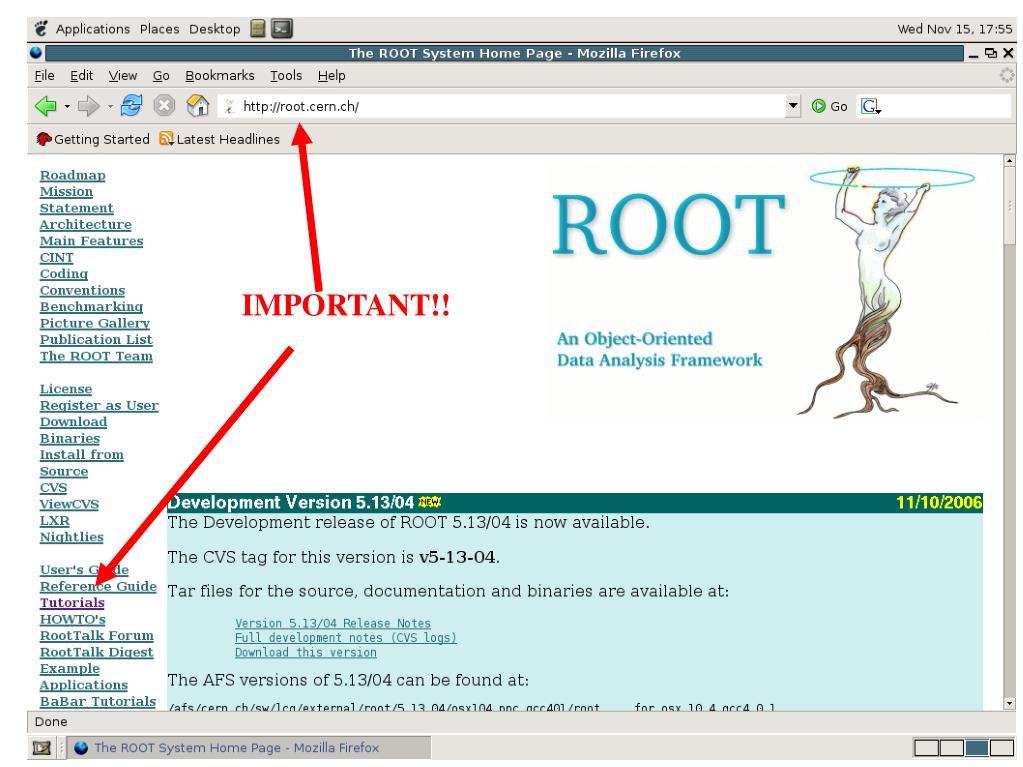Open the Home page icon

(x=198, y=105)
